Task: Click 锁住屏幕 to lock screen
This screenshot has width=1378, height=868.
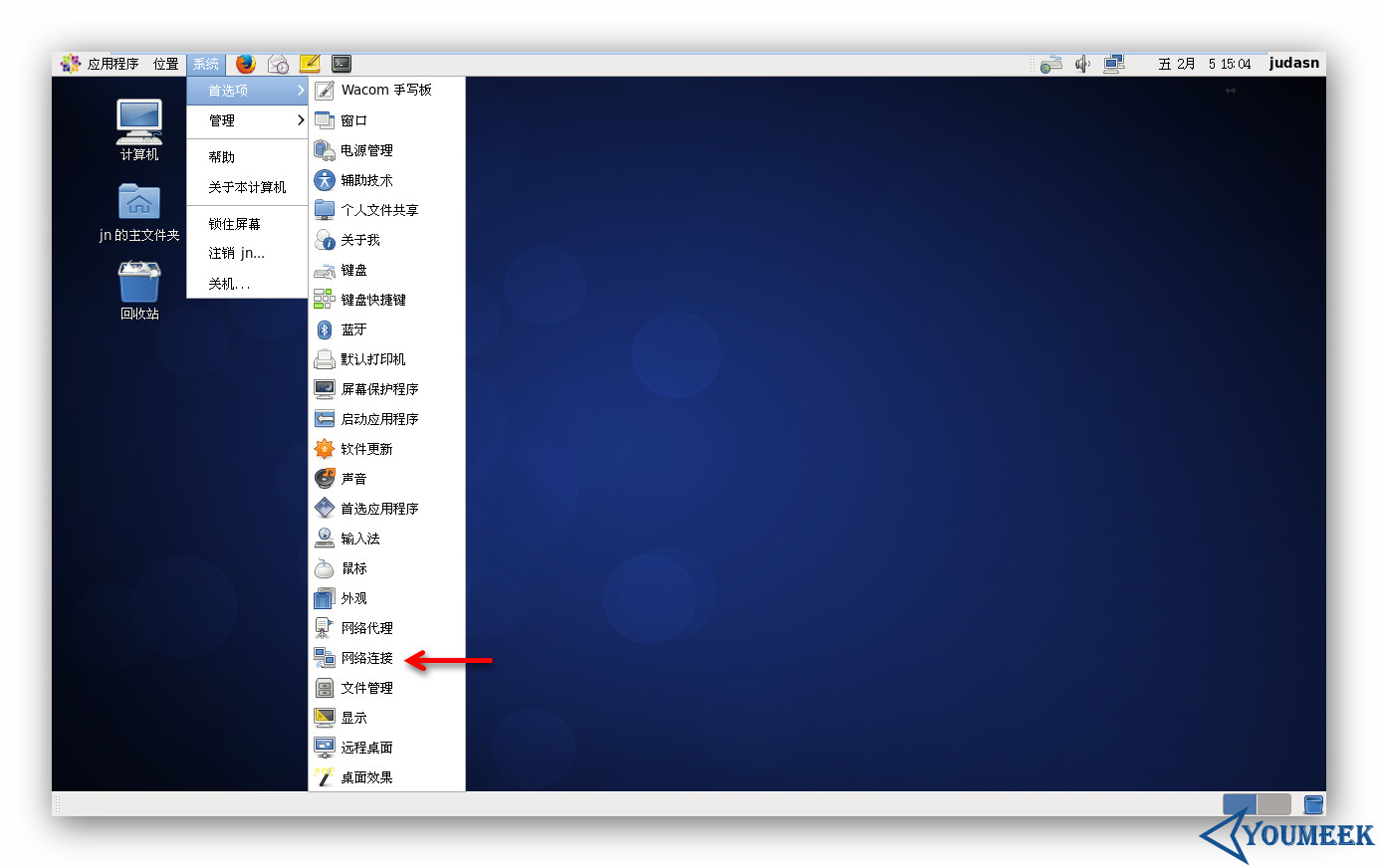Action: tap(235, 224)
